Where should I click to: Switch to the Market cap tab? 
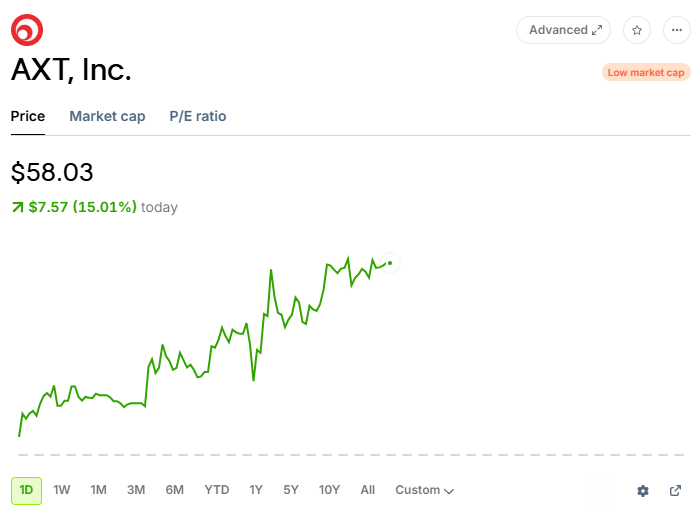click(107, 116)
